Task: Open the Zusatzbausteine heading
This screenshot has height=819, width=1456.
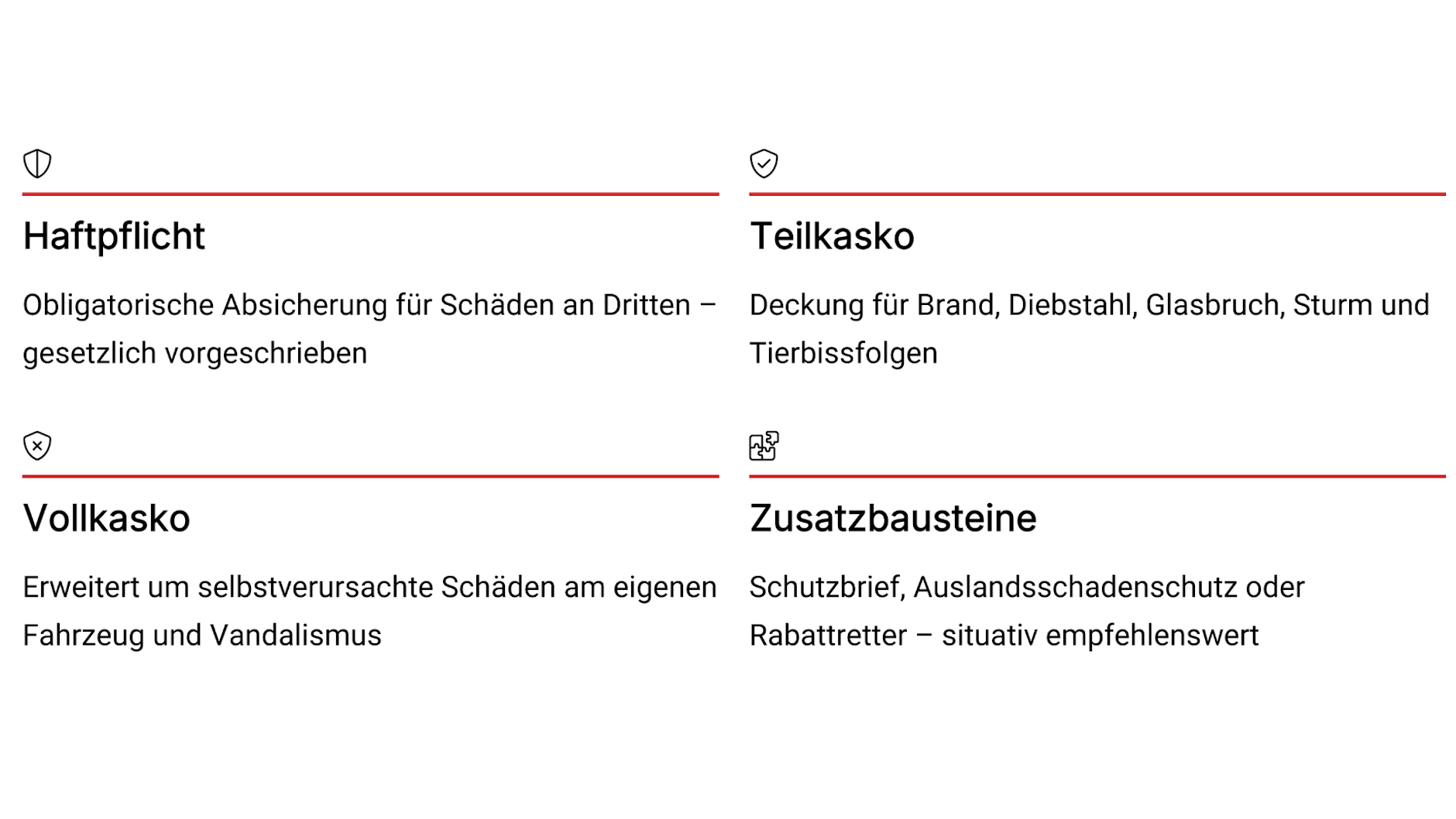Action: coord(892,519)
